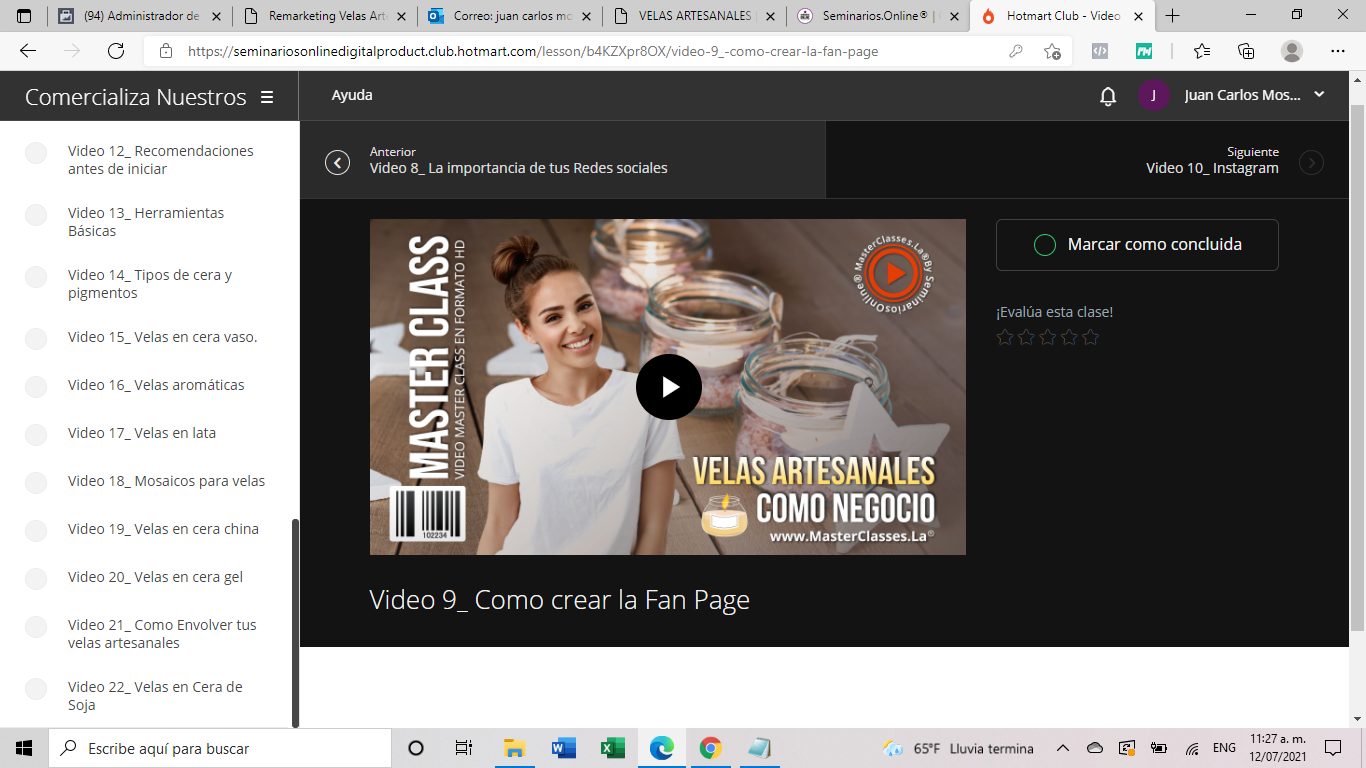1366x768 pixels.
Task: Open the Favorites list icon
Action: [x=1202, y=51]
